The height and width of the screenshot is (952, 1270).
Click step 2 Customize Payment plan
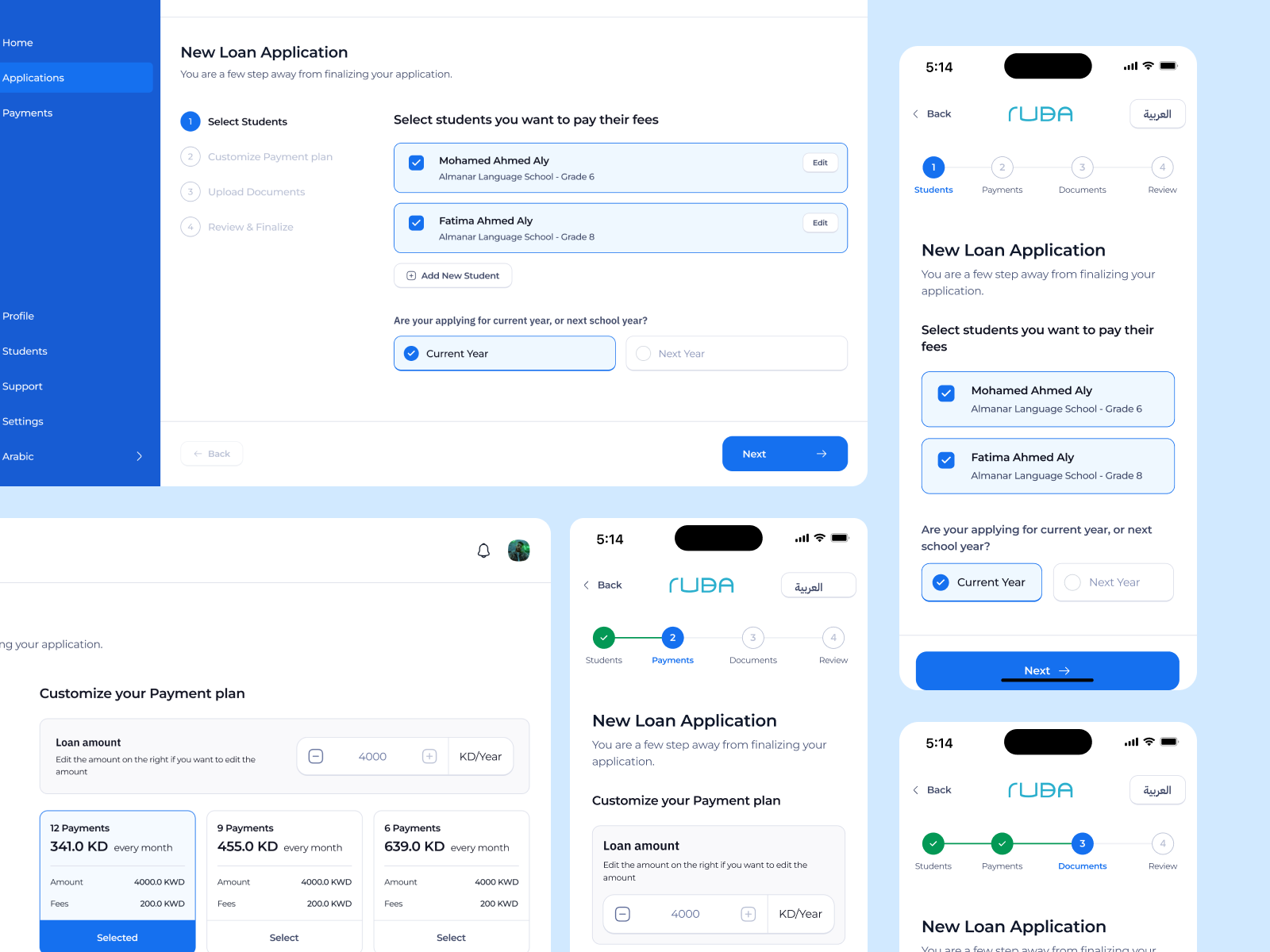tap(256, 156)
